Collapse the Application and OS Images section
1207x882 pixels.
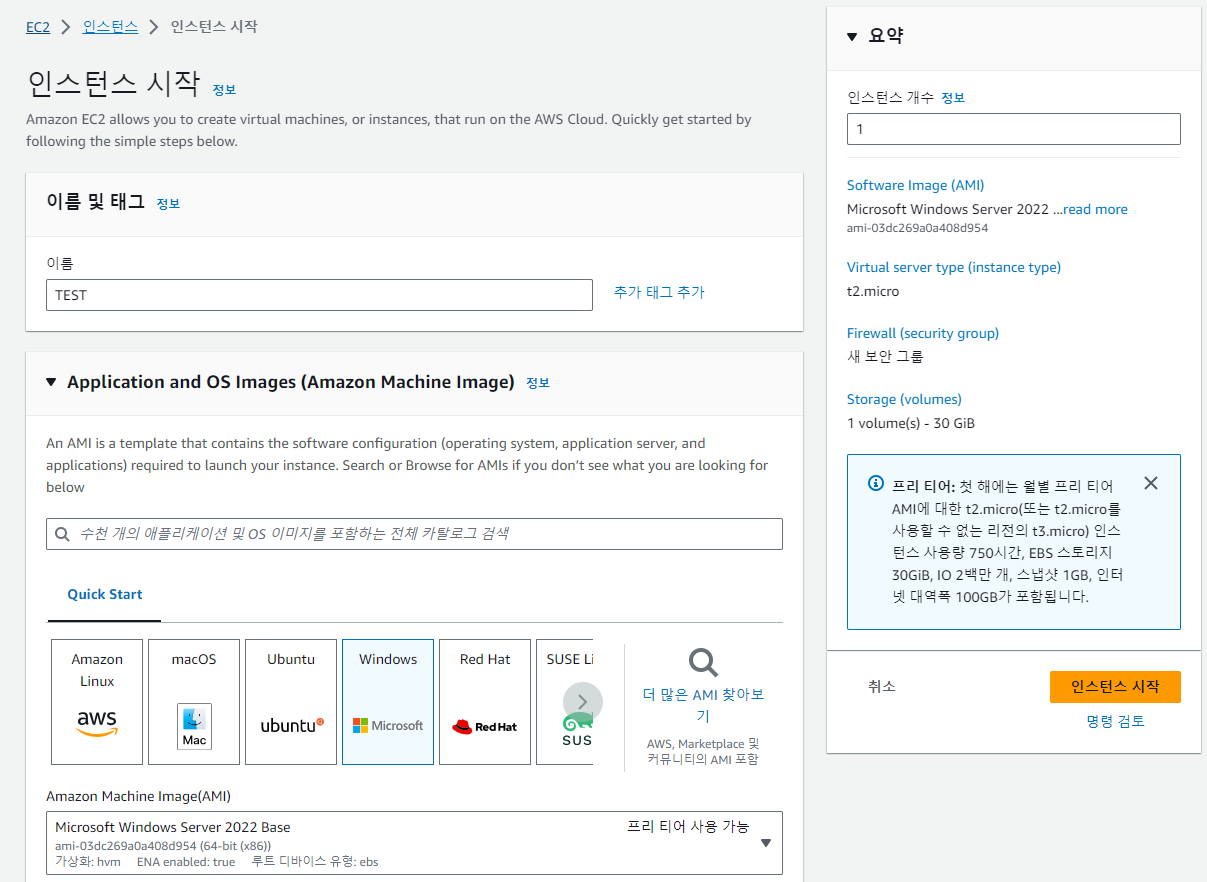[x=51, y=382]
